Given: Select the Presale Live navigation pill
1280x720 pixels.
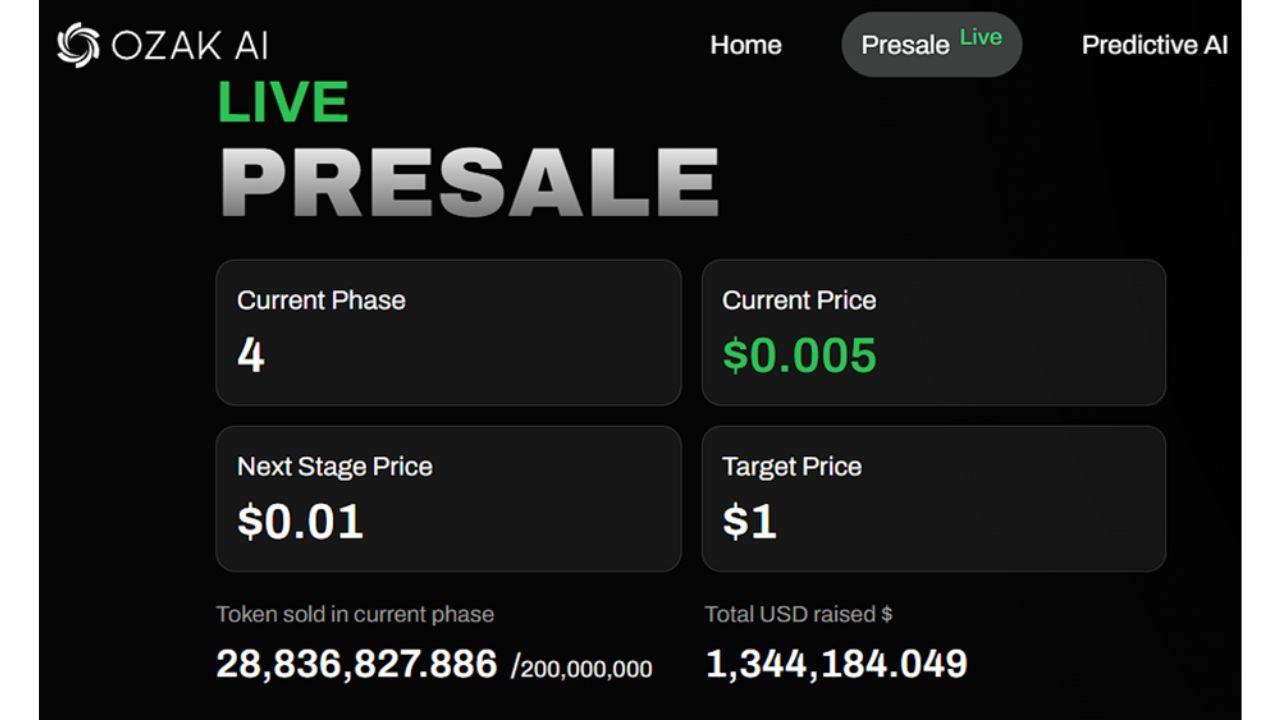Looking at the screenshot, I should coord(931,45).
